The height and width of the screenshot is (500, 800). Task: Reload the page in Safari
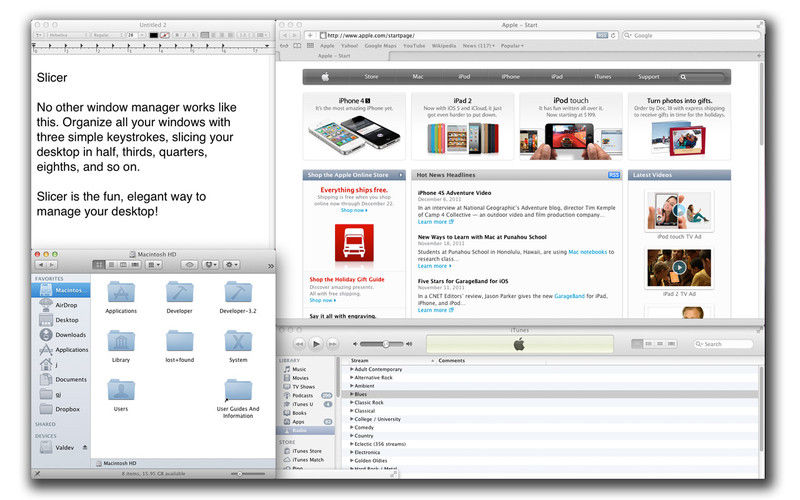(x=613, y=35)
